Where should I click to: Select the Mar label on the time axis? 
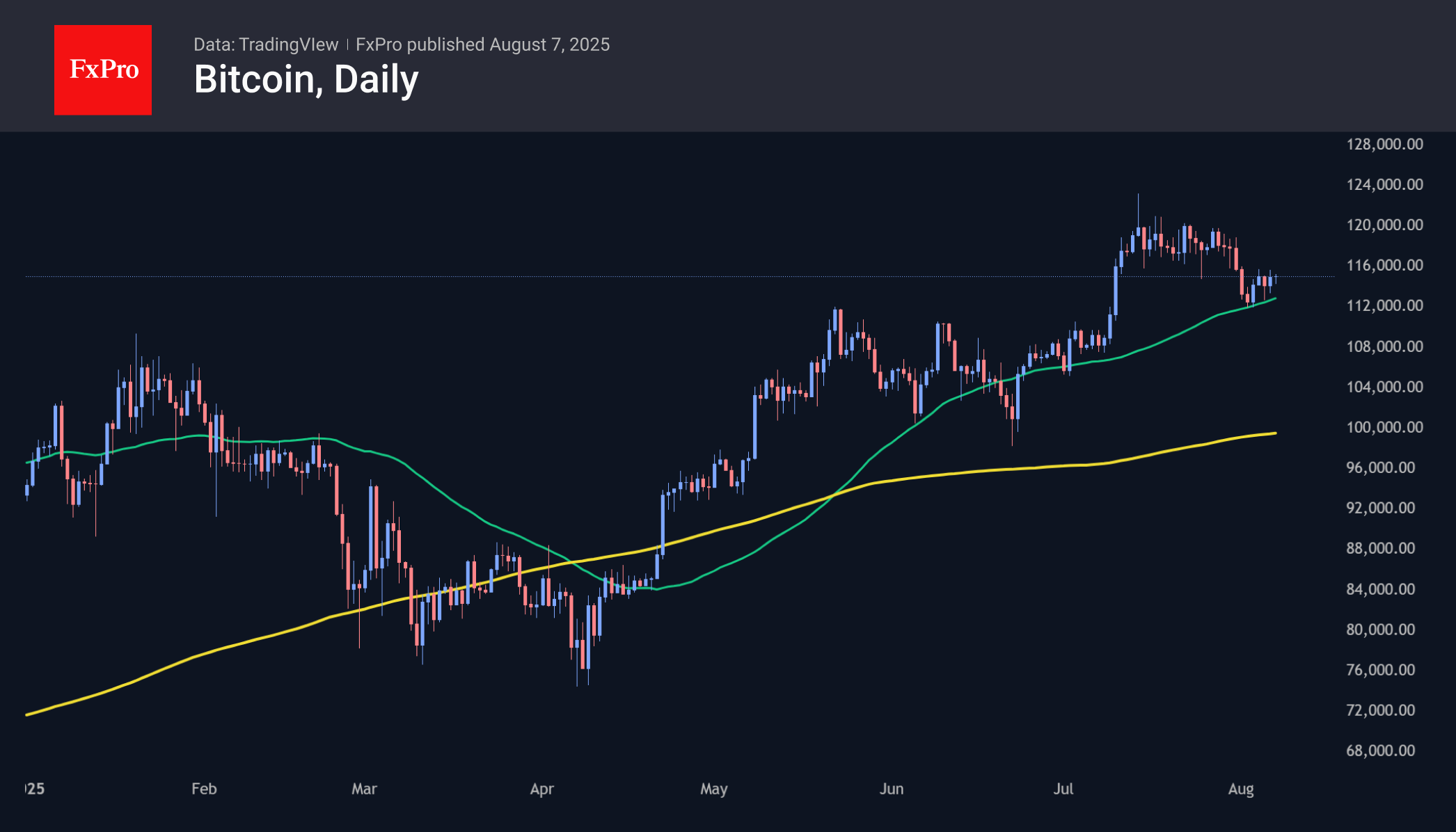click(x=364, y=789)
